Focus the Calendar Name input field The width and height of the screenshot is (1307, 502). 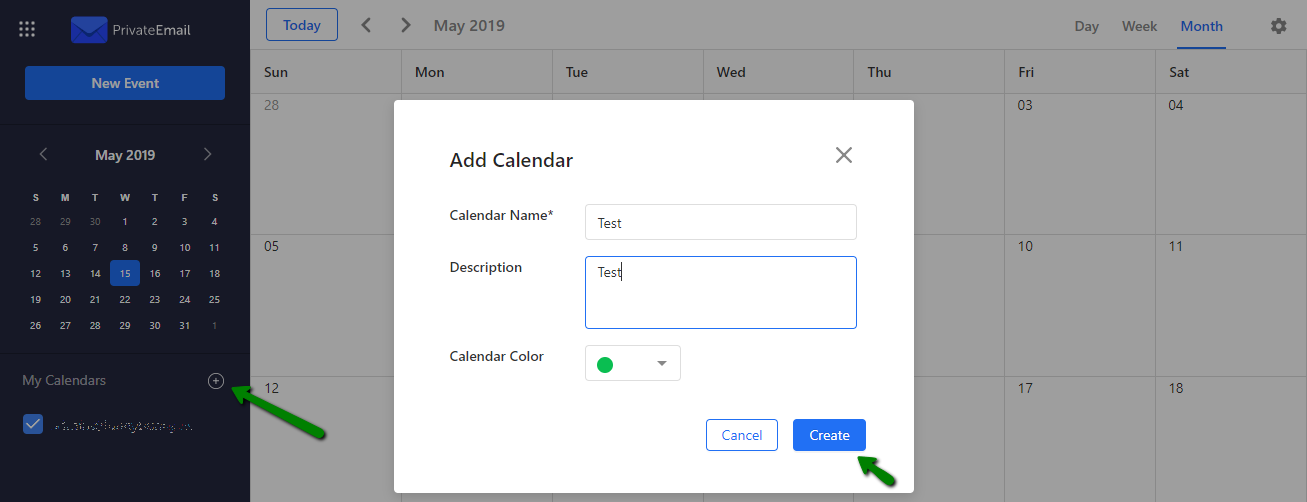(721, 222)
